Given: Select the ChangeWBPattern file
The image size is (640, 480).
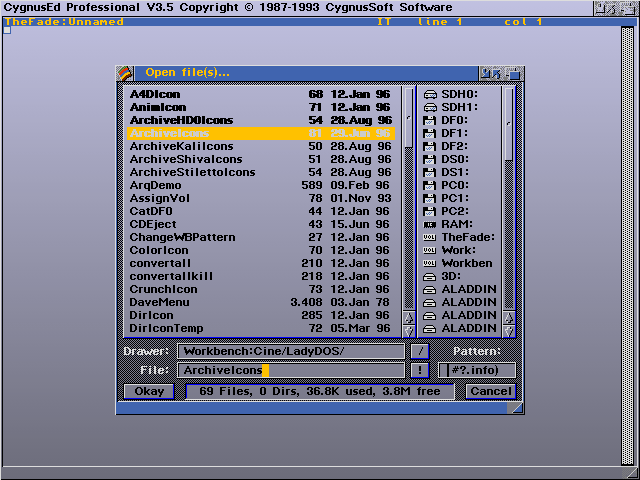Looking at the screenshot, I should click(x=261, y=238).
